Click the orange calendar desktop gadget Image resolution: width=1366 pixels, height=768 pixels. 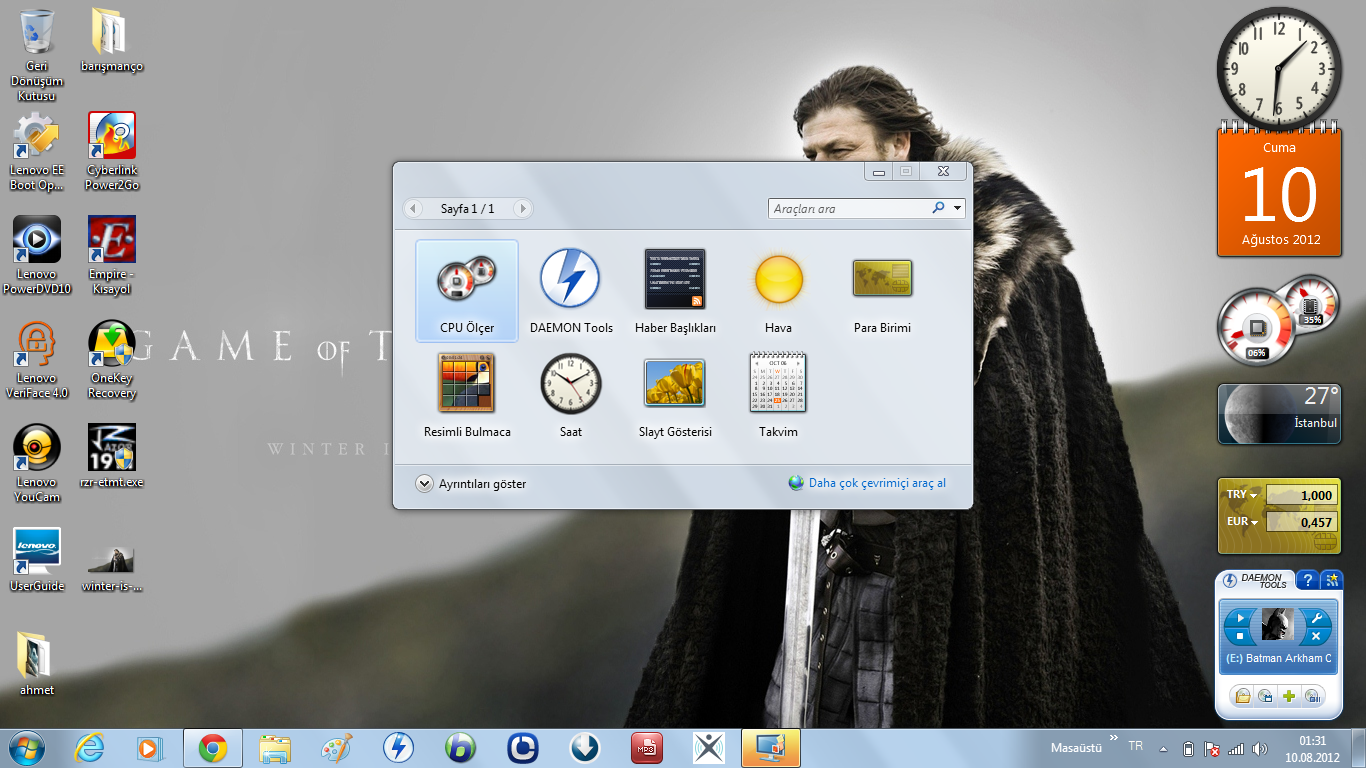coord(1280,191)
